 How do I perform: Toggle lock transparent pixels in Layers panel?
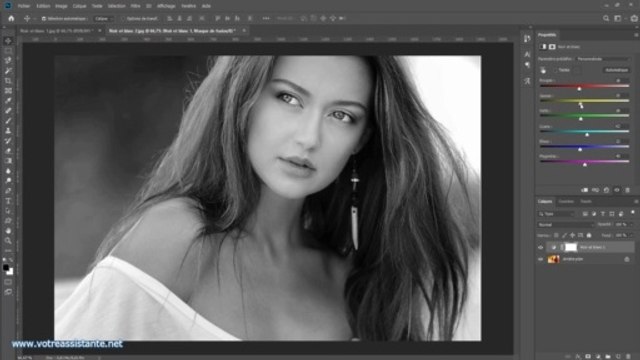(556, 236)
